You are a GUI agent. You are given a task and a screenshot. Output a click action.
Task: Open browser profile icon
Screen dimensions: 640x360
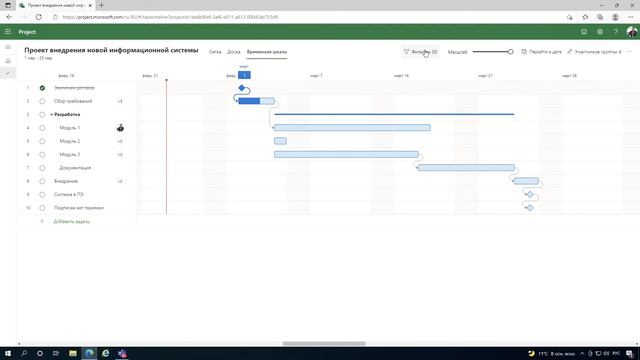pos(615,17)
